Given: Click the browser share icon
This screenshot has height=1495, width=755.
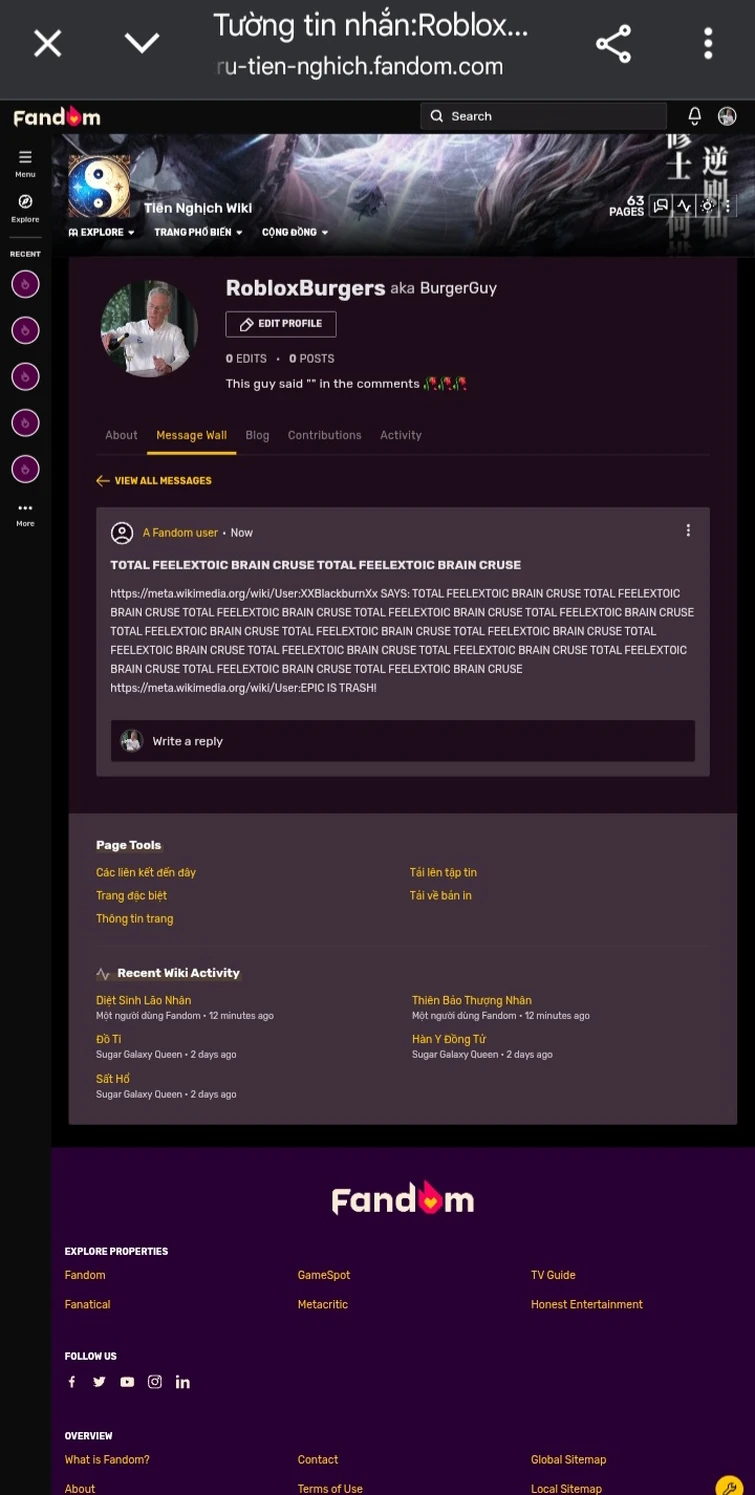Looking at the screenshot, I should [613, 44].
